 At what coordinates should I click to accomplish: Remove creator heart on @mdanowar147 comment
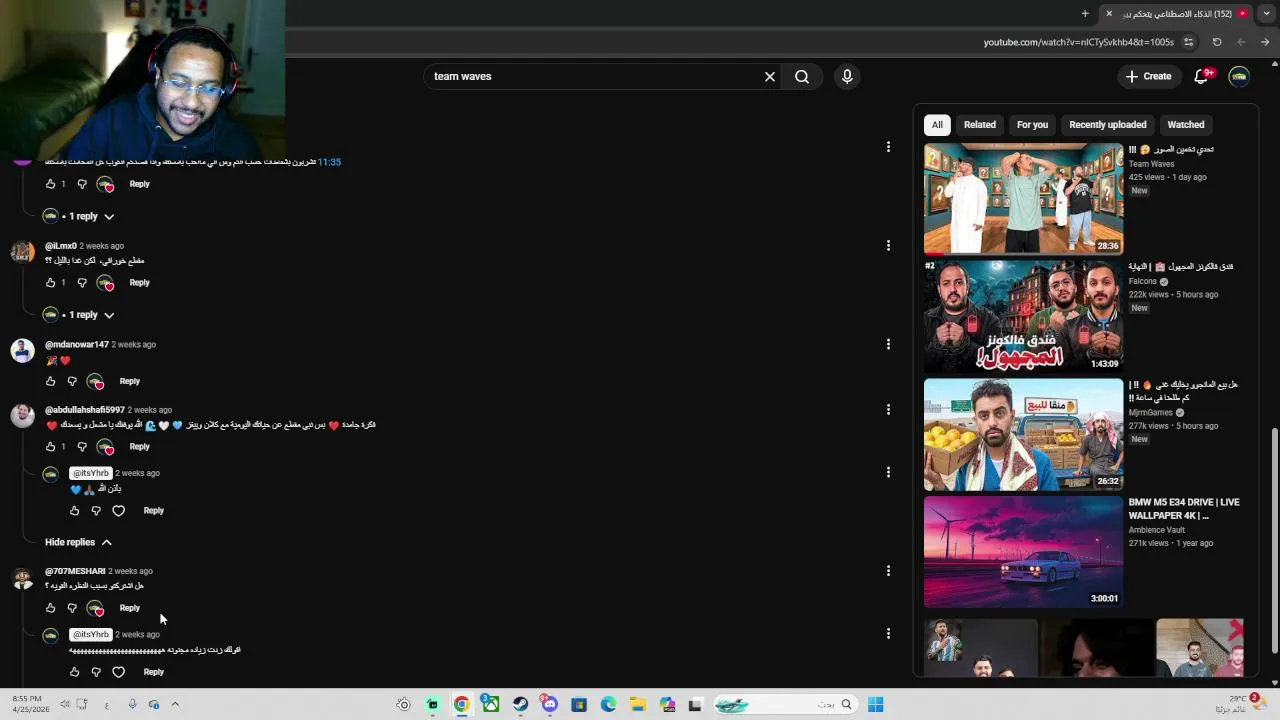[95, 381]
